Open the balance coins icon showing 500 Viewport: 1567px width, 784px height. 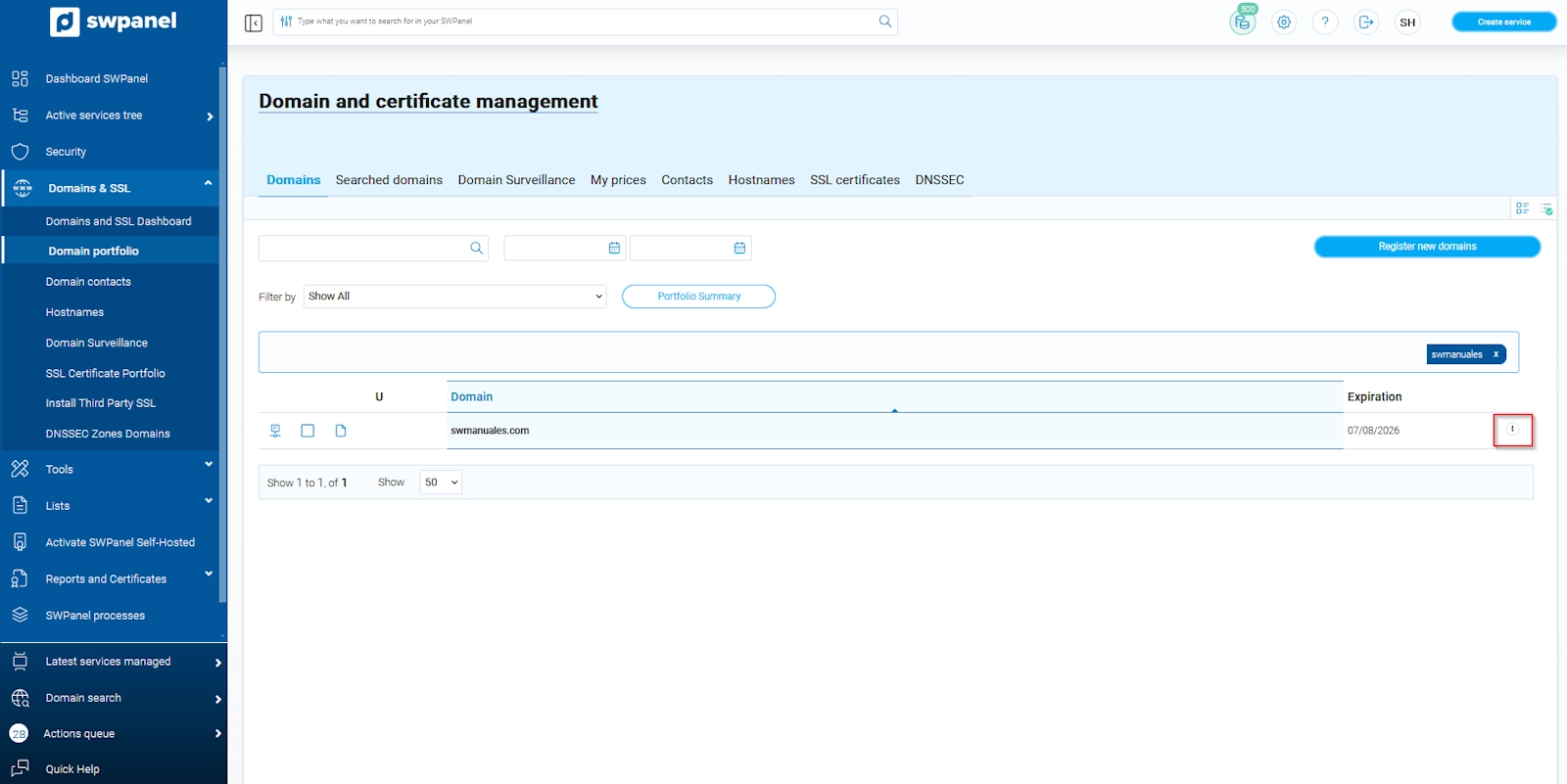pos(1242,22)
